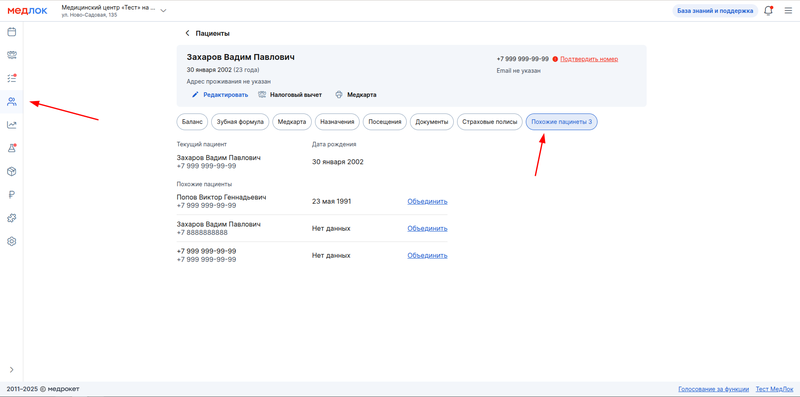Screen dimensions: 800x397
Task: Switch to the Страховые полисы tab
Action: coord(489,122)
